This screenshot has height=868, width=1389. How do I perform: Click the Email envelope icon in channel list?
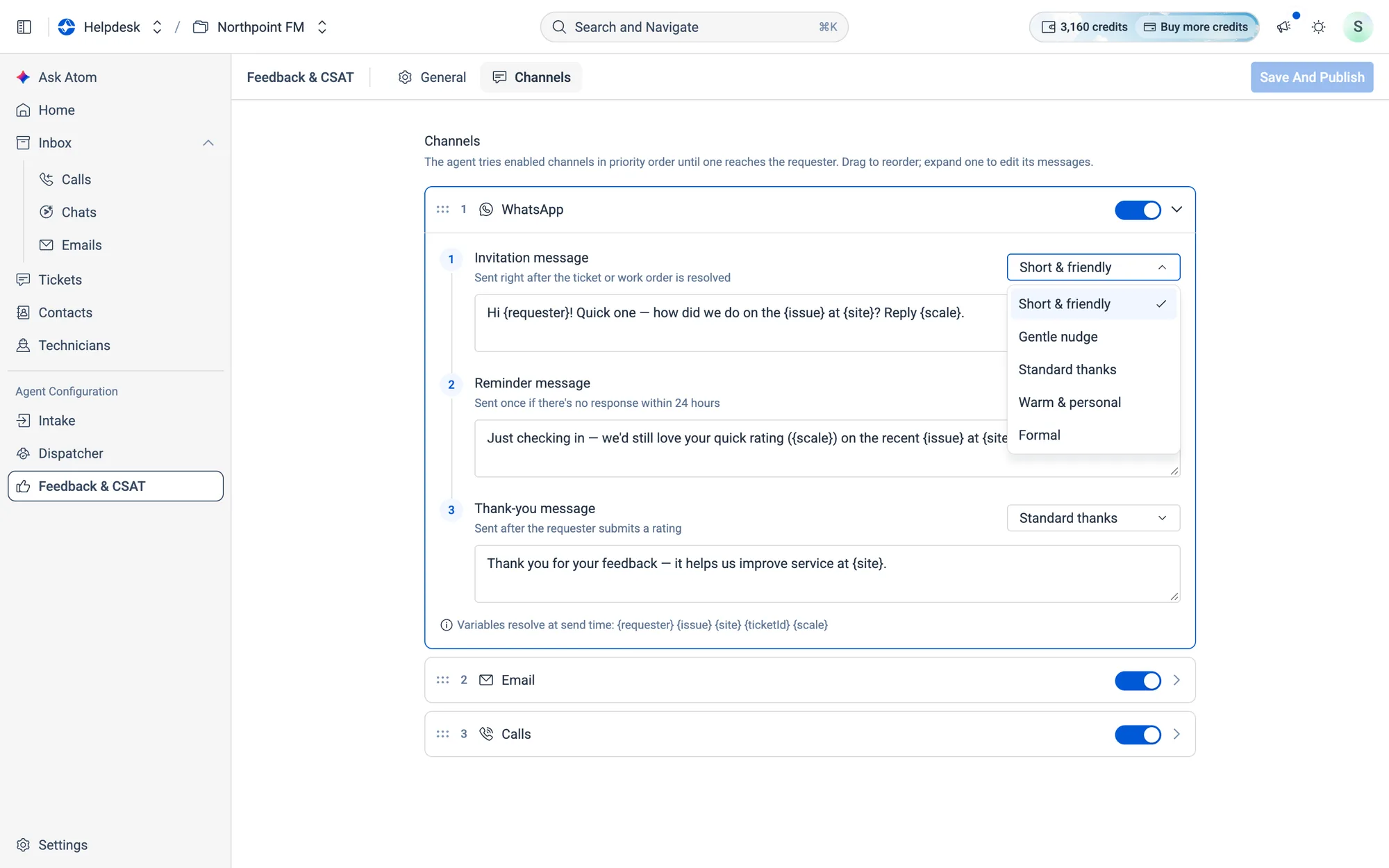tap(486, 680)
